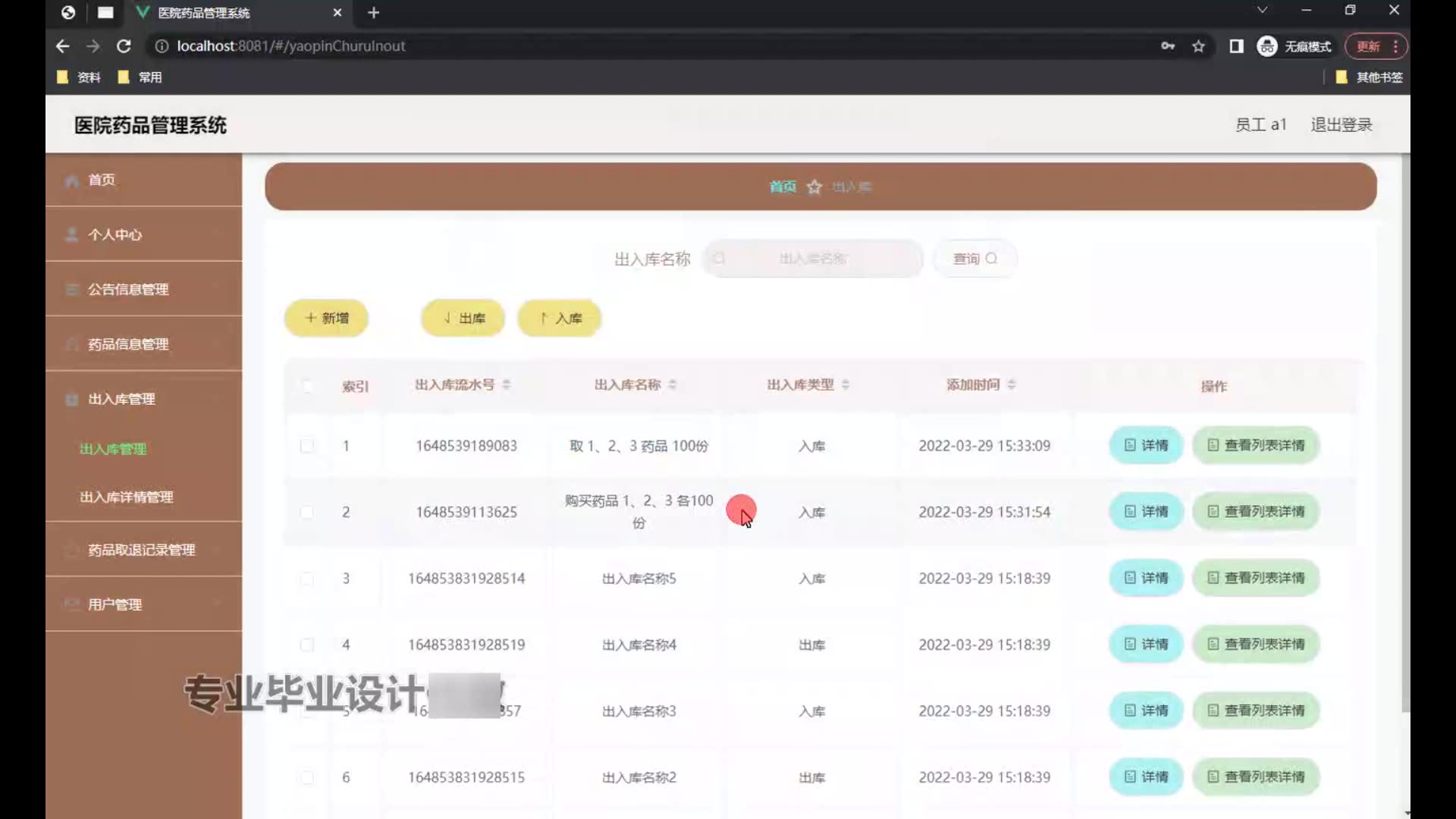Open the 出入库详情管理 submenu item
Viewport: 1456px width, 819px height.
[127, 497]
